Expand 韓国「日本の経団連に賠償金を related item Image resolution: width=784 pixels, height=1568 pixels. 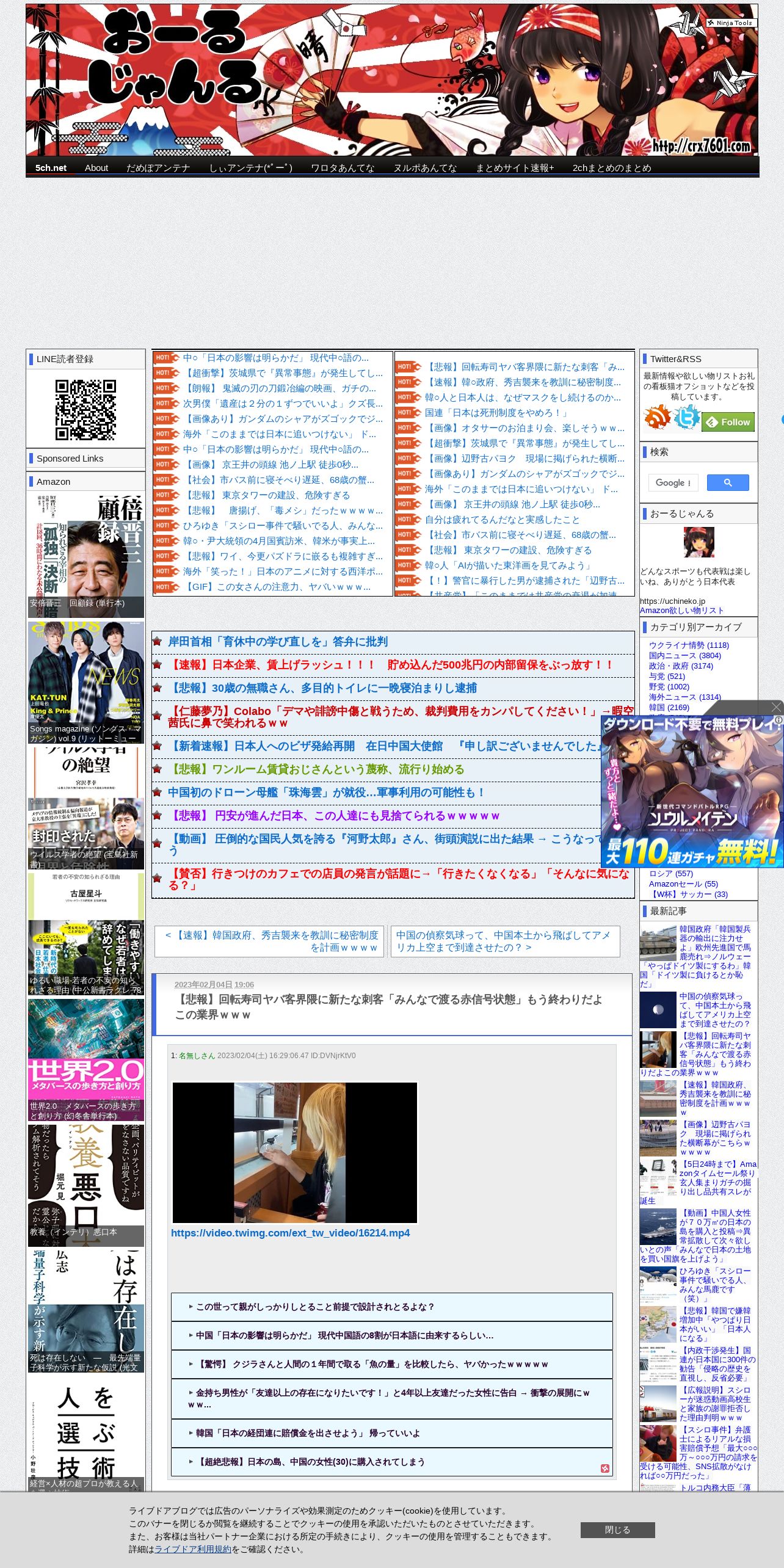click(x=391, y=1433)
